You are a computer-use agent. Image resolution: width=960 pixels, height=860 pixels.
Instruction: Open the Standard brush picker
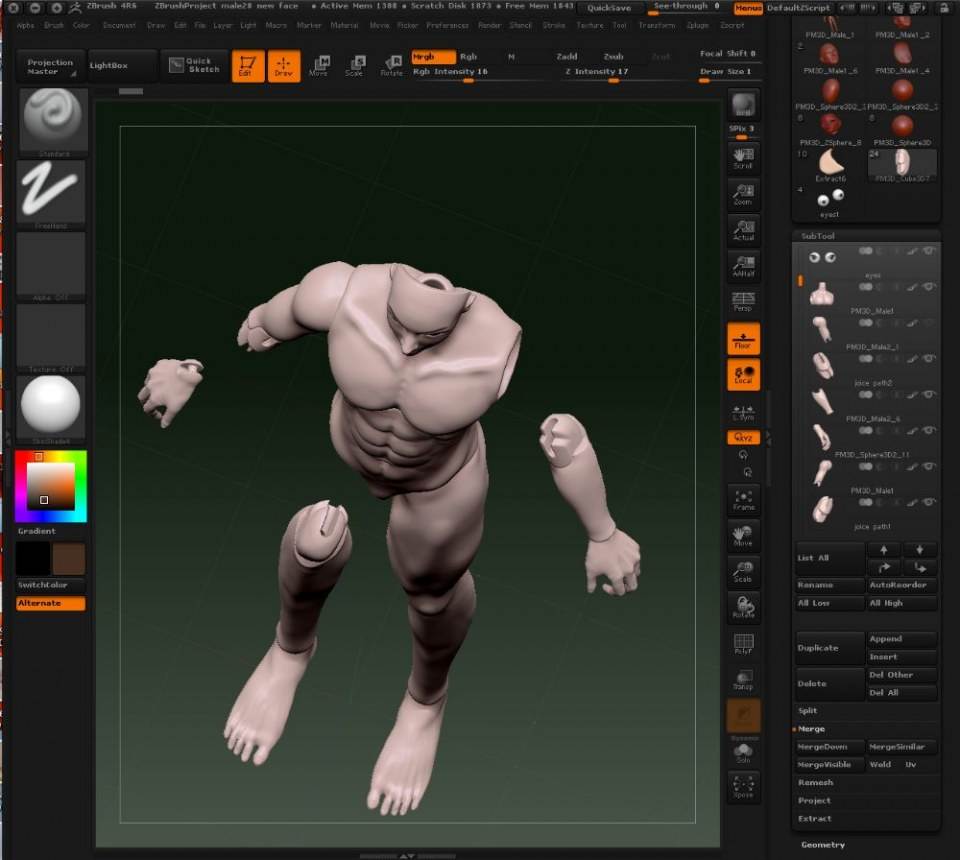click(53, 121)
